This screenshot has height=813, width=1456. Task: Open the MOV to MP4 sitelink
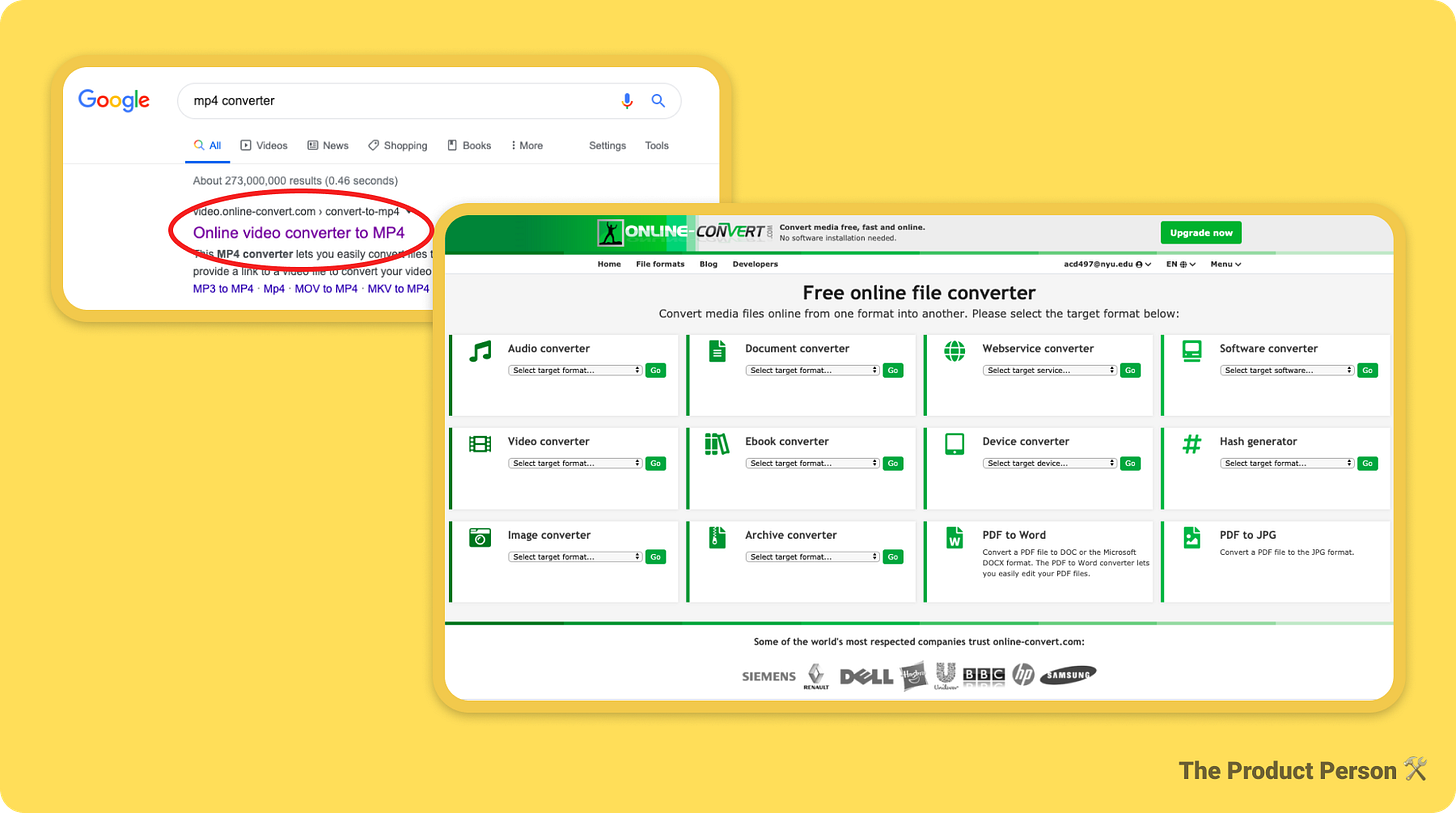pos(326,289)
